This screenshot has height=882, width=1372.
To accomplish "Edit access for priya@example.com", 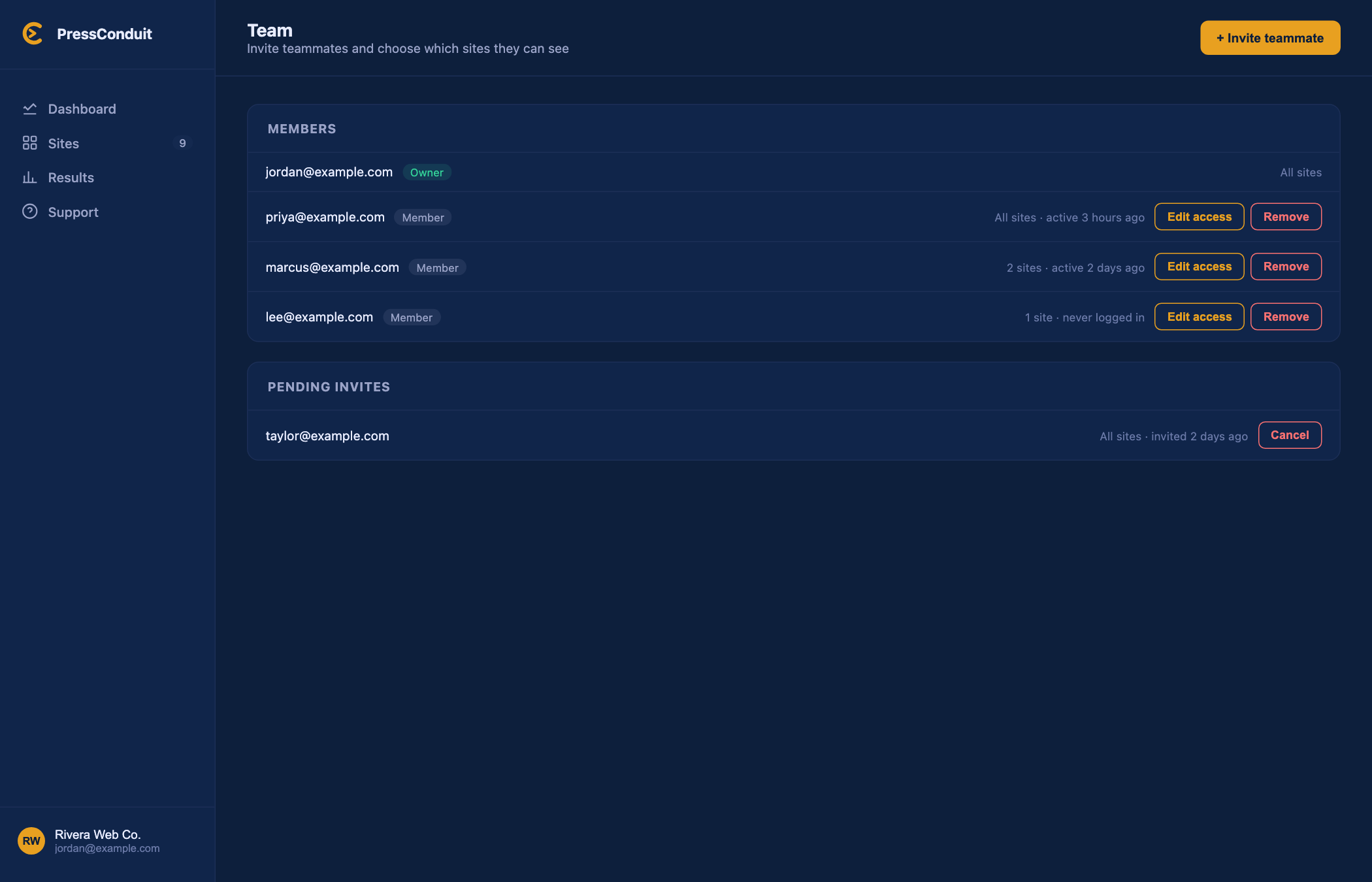I will pyautogui.click(x=1199, y=217).
